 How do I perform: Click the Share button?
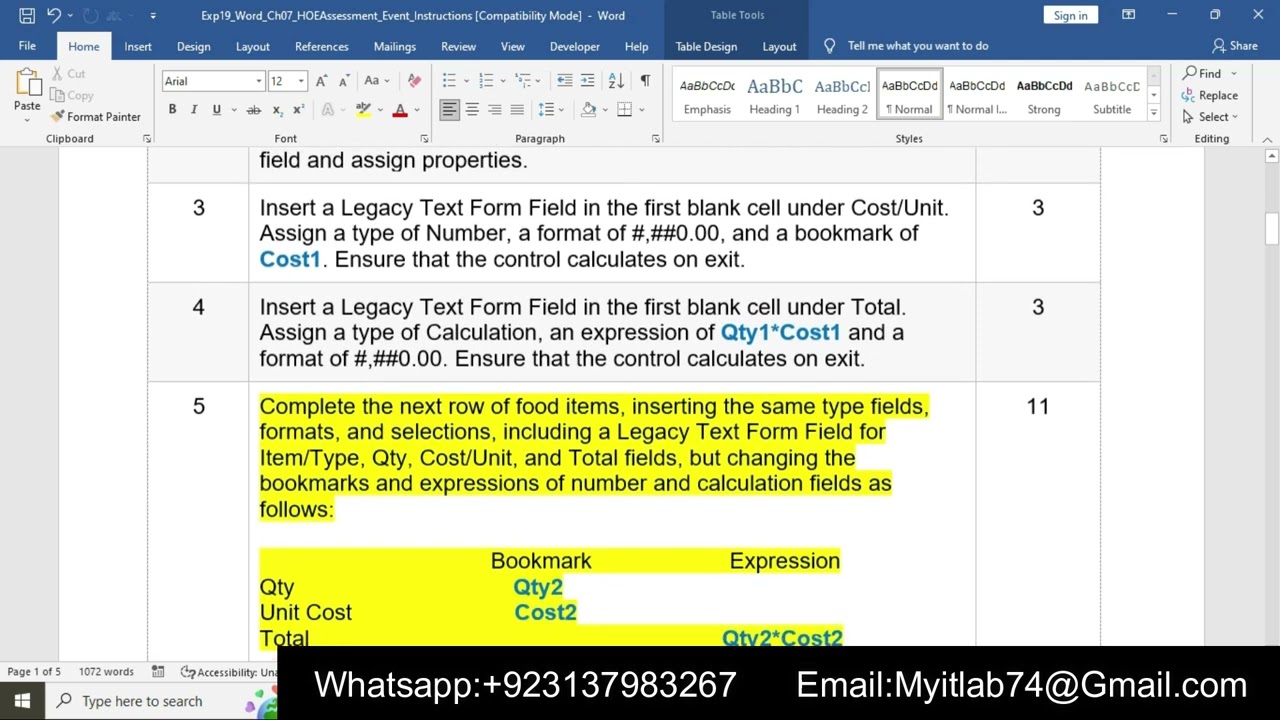click(x=1235, y=46)
